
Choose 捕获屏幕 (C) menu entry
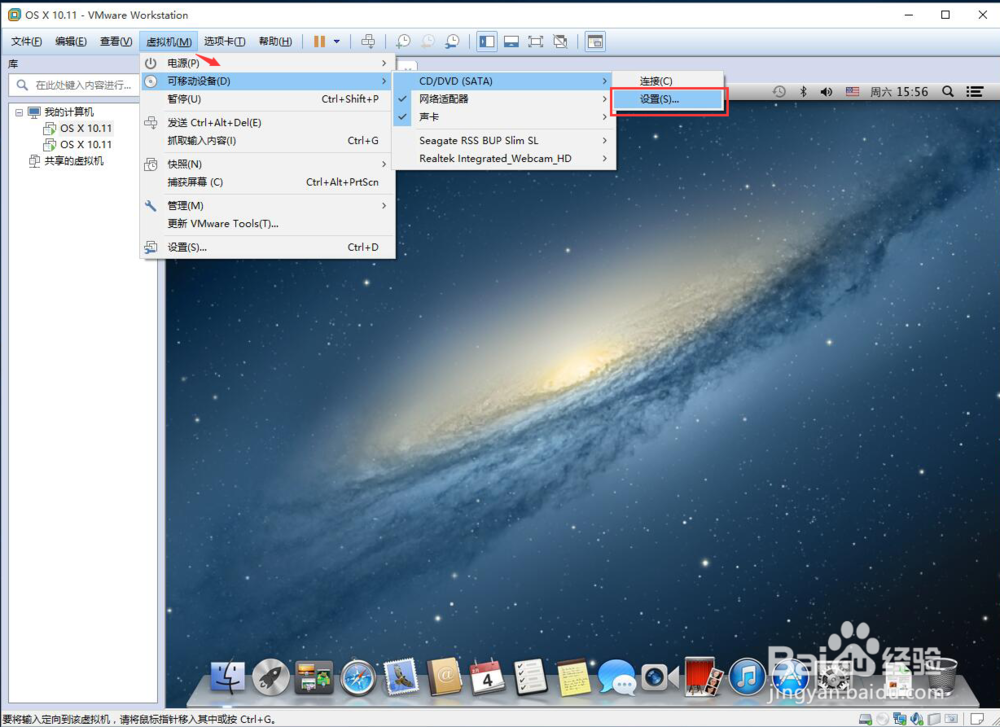[267, 182]
